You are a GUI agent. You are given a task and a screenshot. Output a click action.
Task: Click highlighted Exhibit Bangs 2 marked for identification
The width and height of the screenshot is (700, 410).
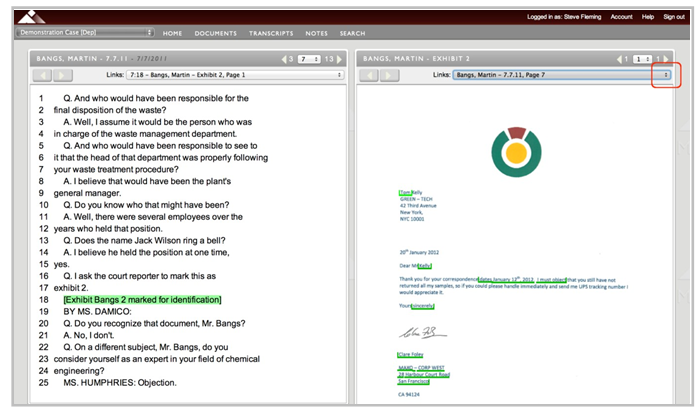point(142,300)
